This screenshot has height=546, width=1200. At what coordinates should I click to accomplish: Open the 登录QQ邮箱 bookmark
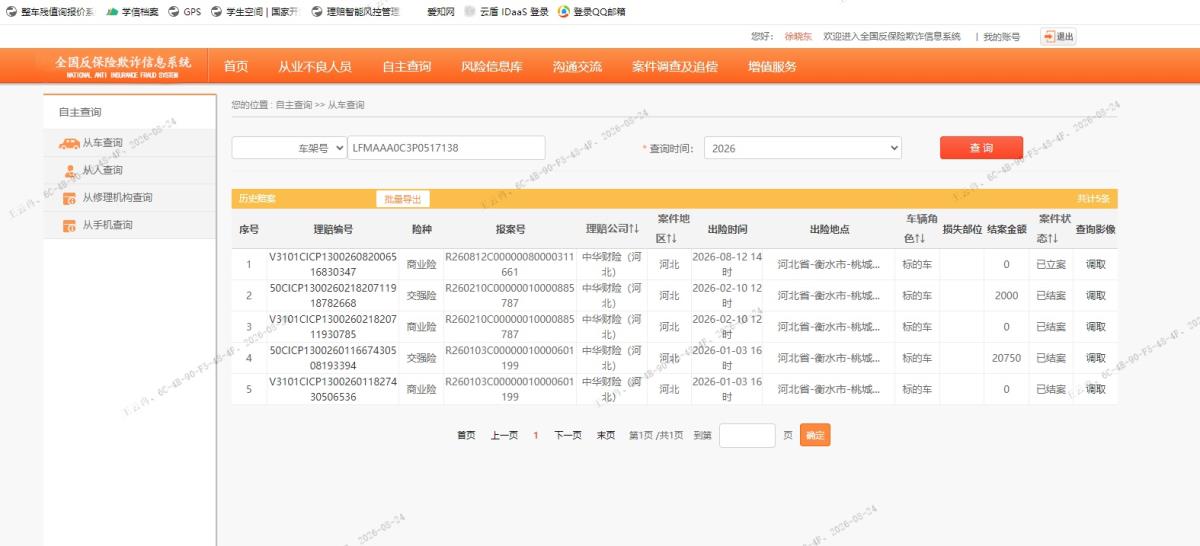pyautogui.click(x=592, y=11)
